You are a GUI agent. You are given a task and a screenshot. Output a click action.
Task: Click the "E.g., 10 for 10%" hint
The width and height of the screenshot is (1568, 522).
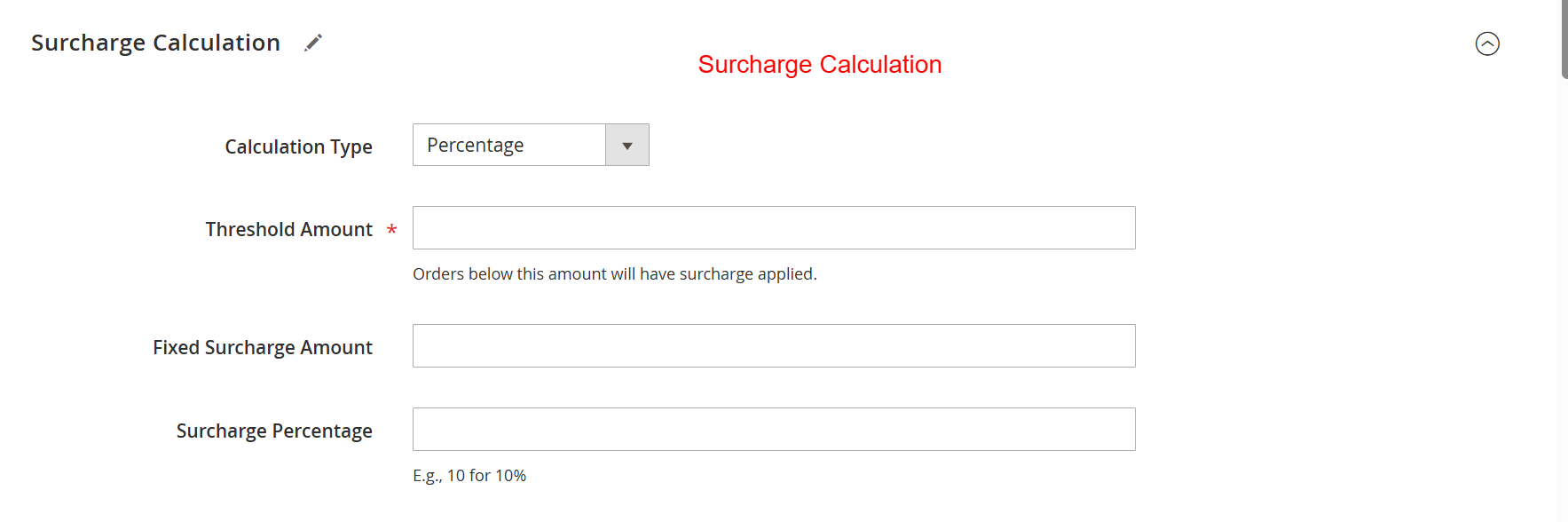(x=469, y=476)
